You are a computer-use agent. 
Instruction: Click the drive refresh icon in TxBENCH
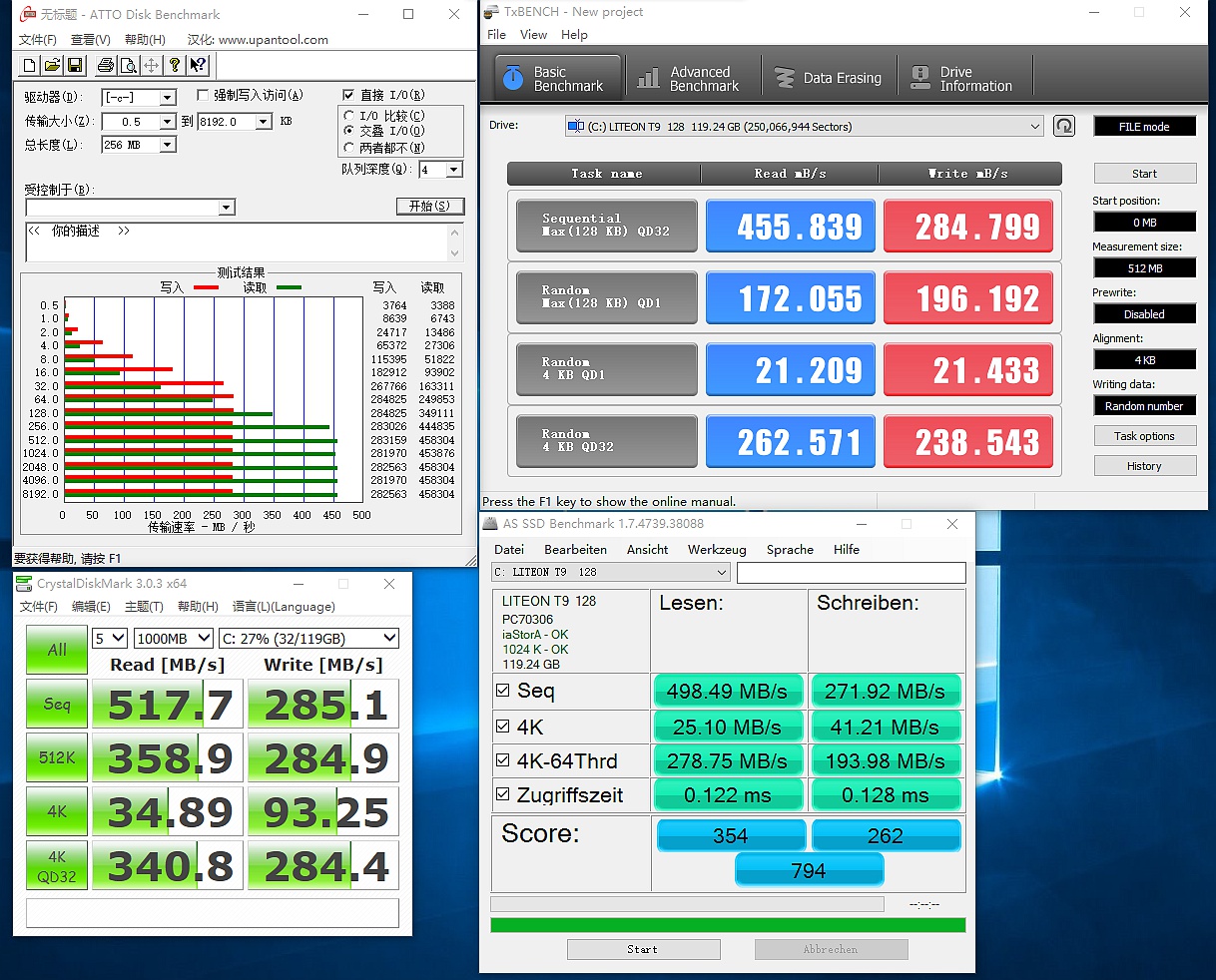point(1064,127)
